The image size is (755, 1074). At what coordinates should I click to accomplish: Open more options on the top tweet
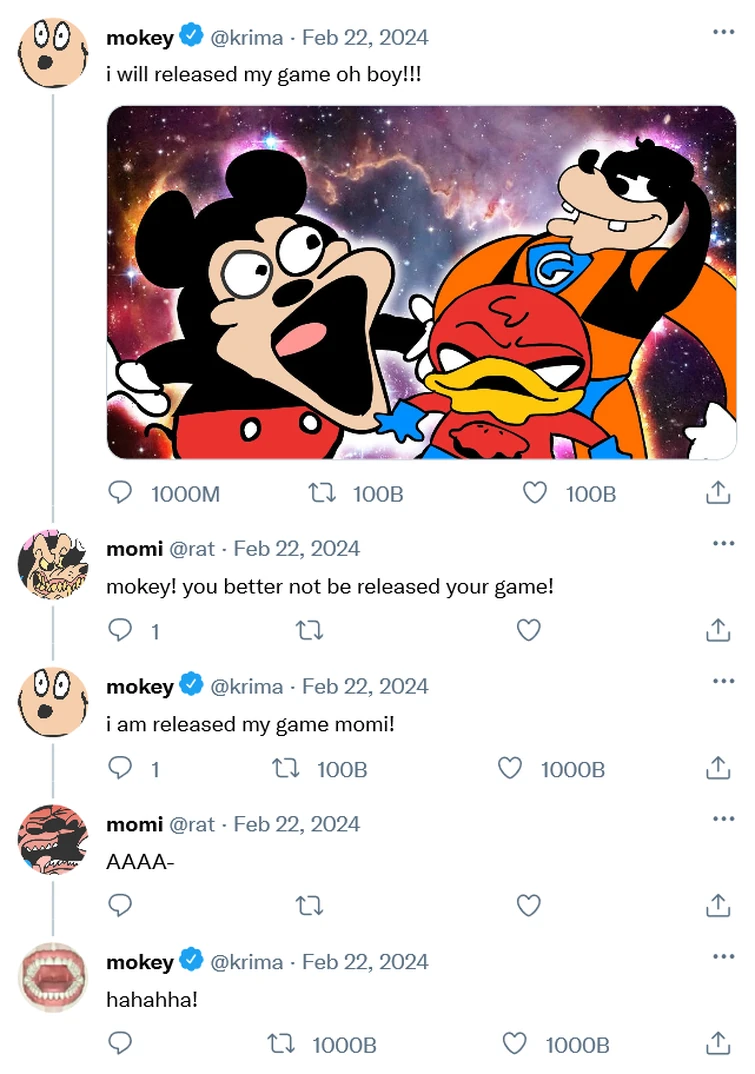pos(723,32)
